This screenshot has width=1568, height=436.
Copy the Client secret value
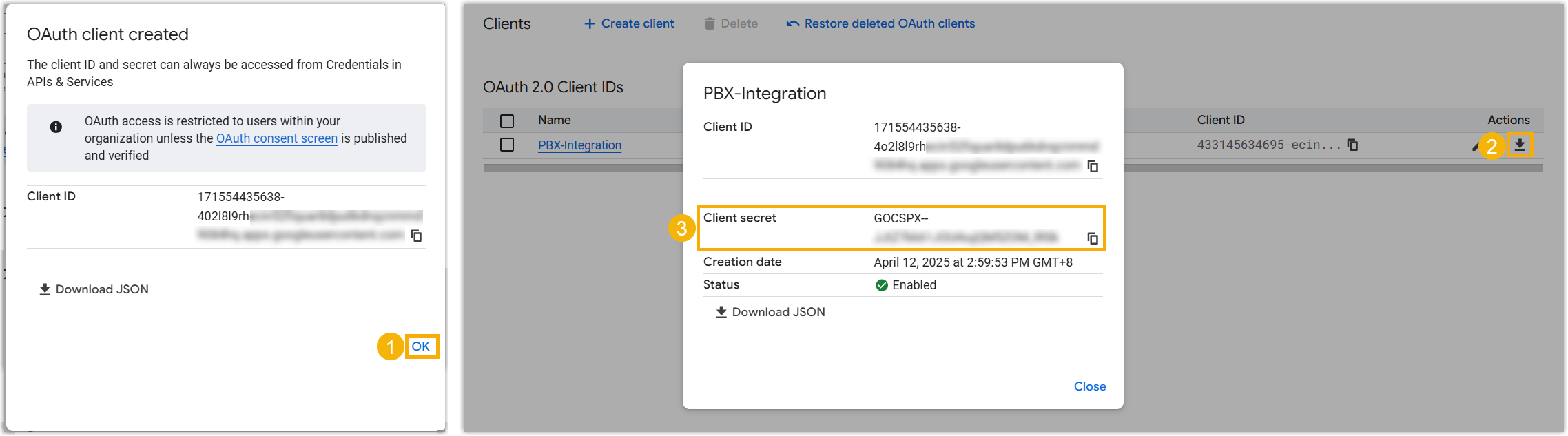click(1093, 238)
